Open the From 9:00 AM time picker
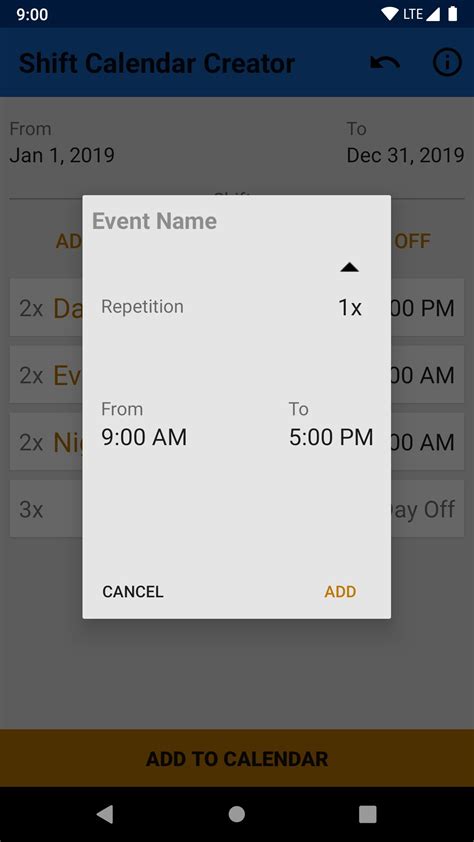Image resolution: width=474 pixels, height=842 pixels. (x=144, y=424)
